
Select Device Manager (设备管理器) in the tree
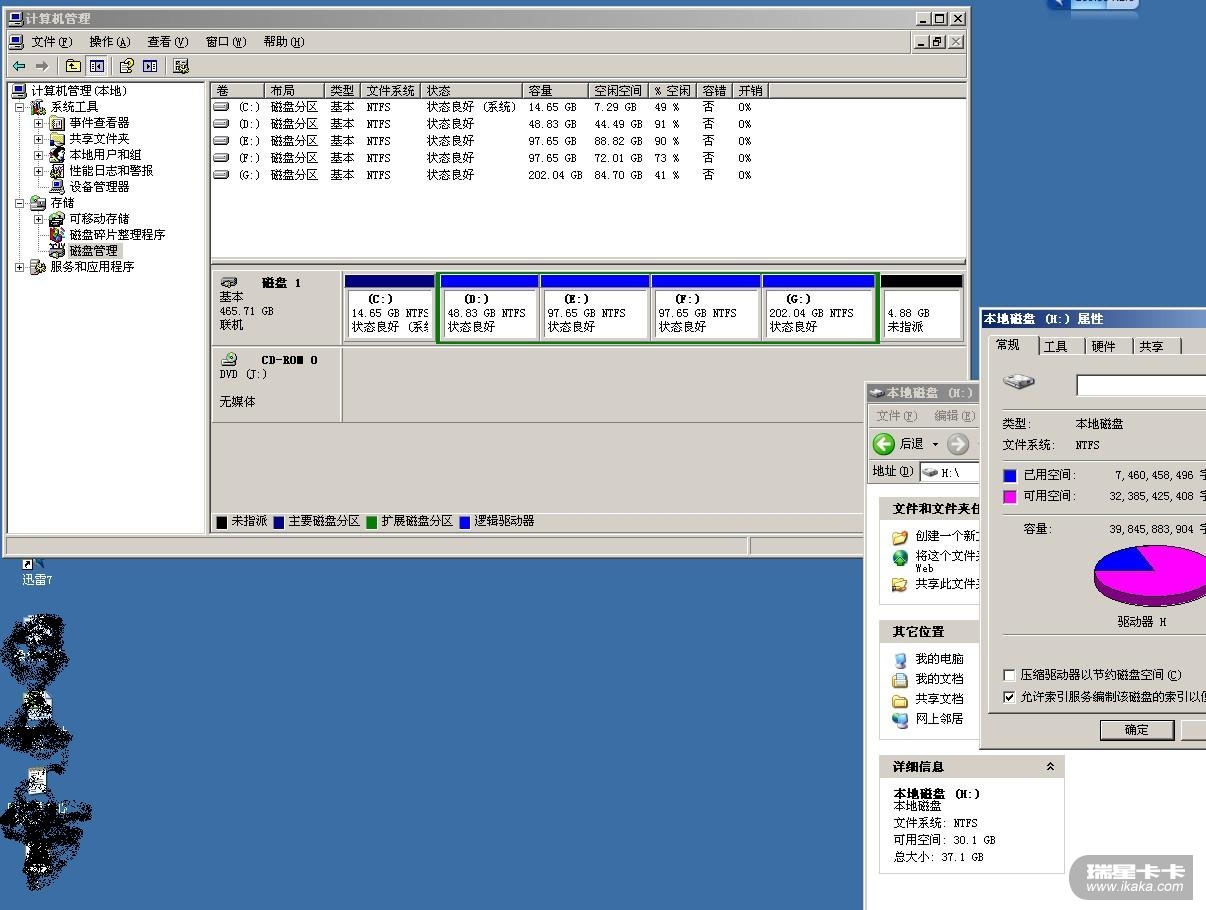99,187
